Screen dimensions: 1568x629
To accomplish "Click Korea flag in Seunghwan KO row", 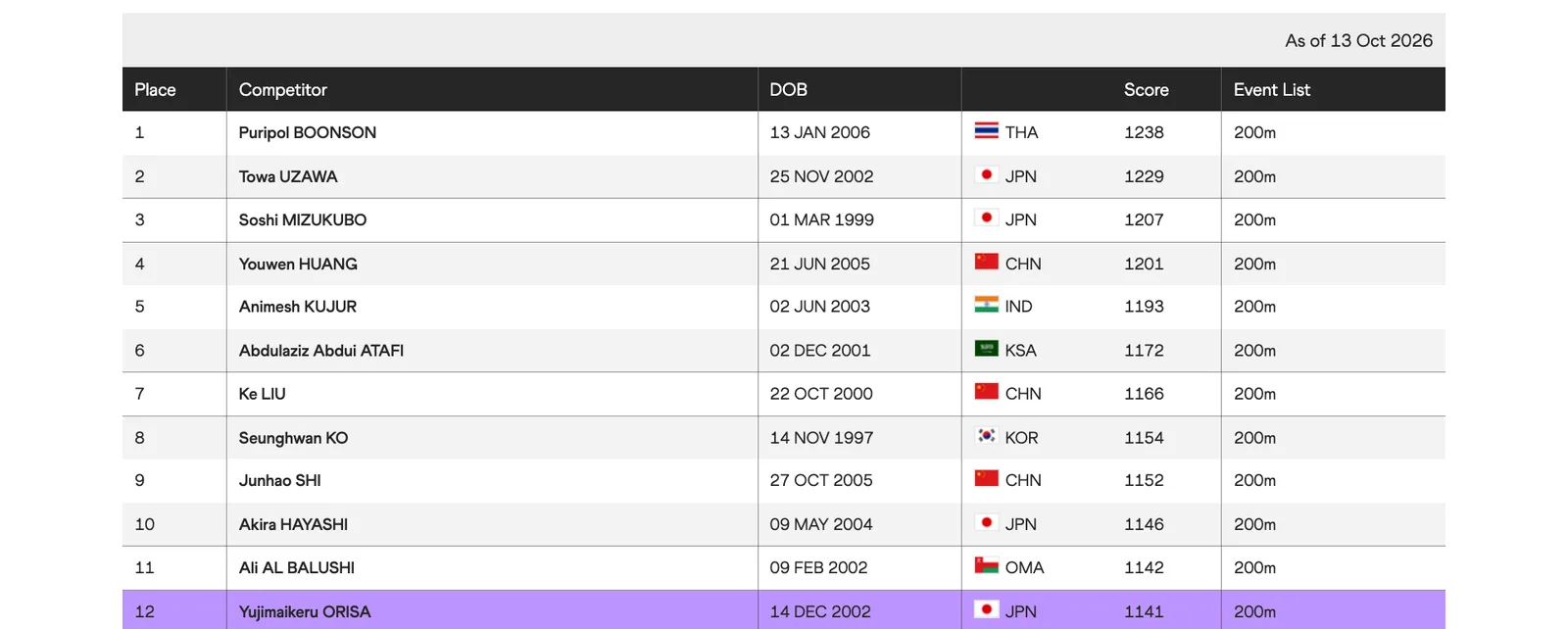I will click(x=986, y=435).
